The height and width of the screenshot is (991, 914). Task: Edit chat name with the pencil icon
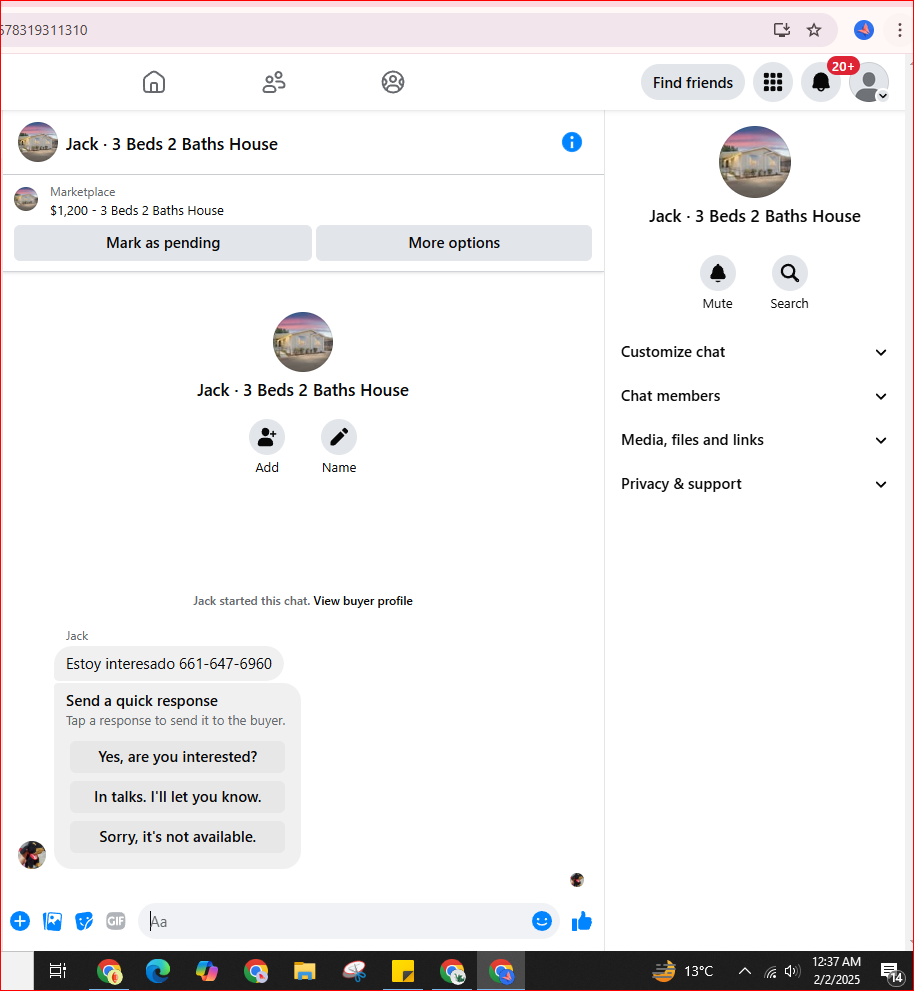click(x=339, y=437)
